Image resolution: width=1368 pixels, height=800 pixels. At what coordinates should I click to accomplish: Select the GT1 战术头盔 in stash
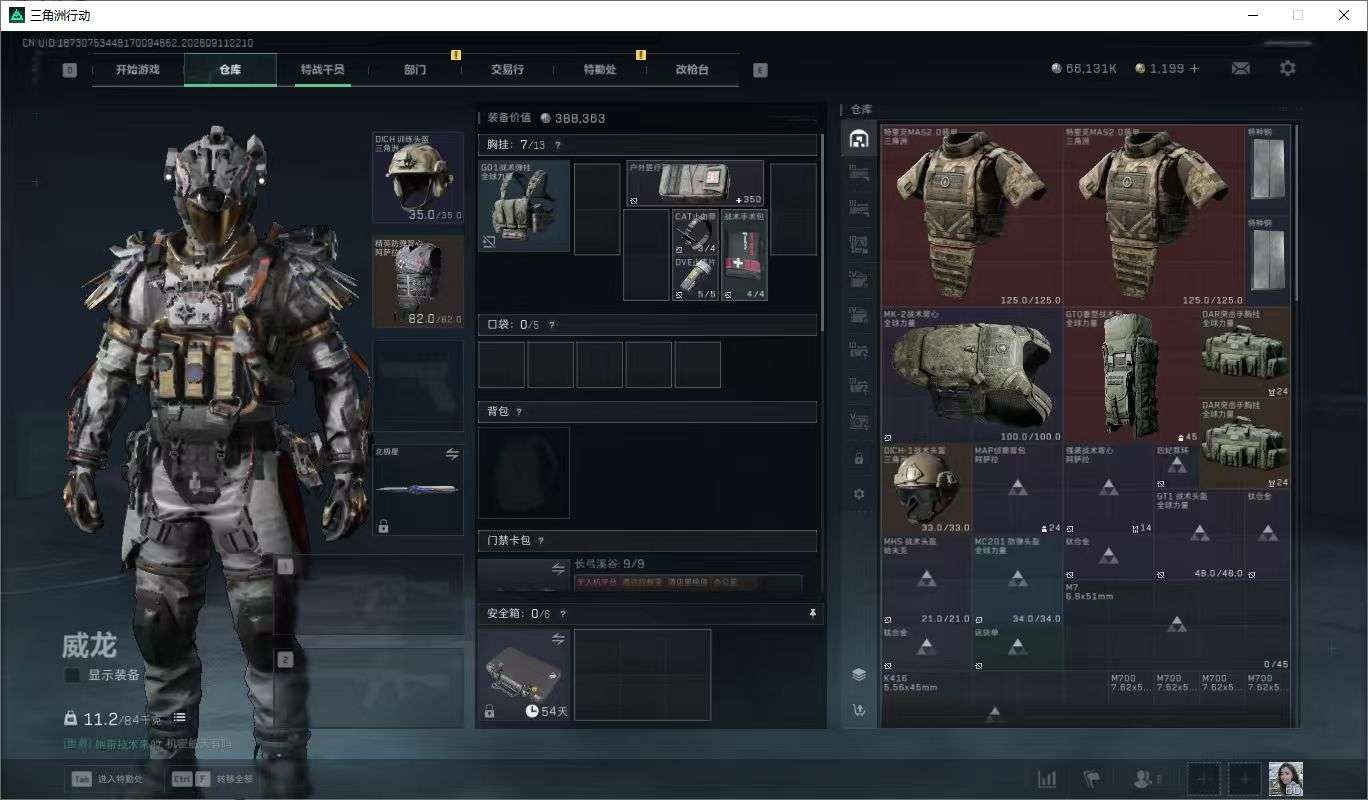[x=1200, y=534]
